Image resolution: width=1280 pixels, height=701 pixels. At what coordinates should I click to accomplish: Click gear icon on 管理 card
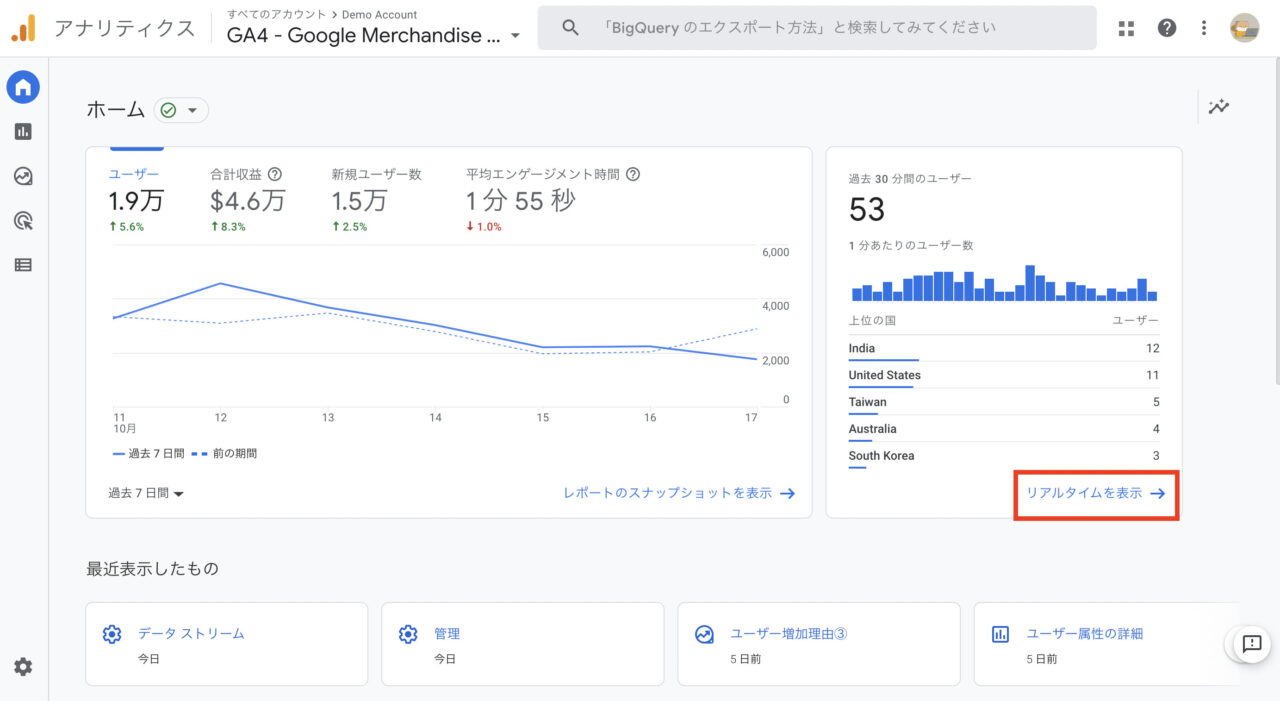point(408,634)
